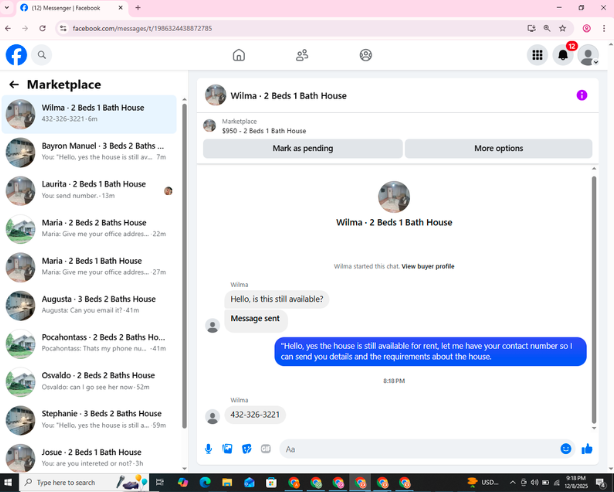
Task: Open File Explorer from the taskbar
Action: point(227,483)
